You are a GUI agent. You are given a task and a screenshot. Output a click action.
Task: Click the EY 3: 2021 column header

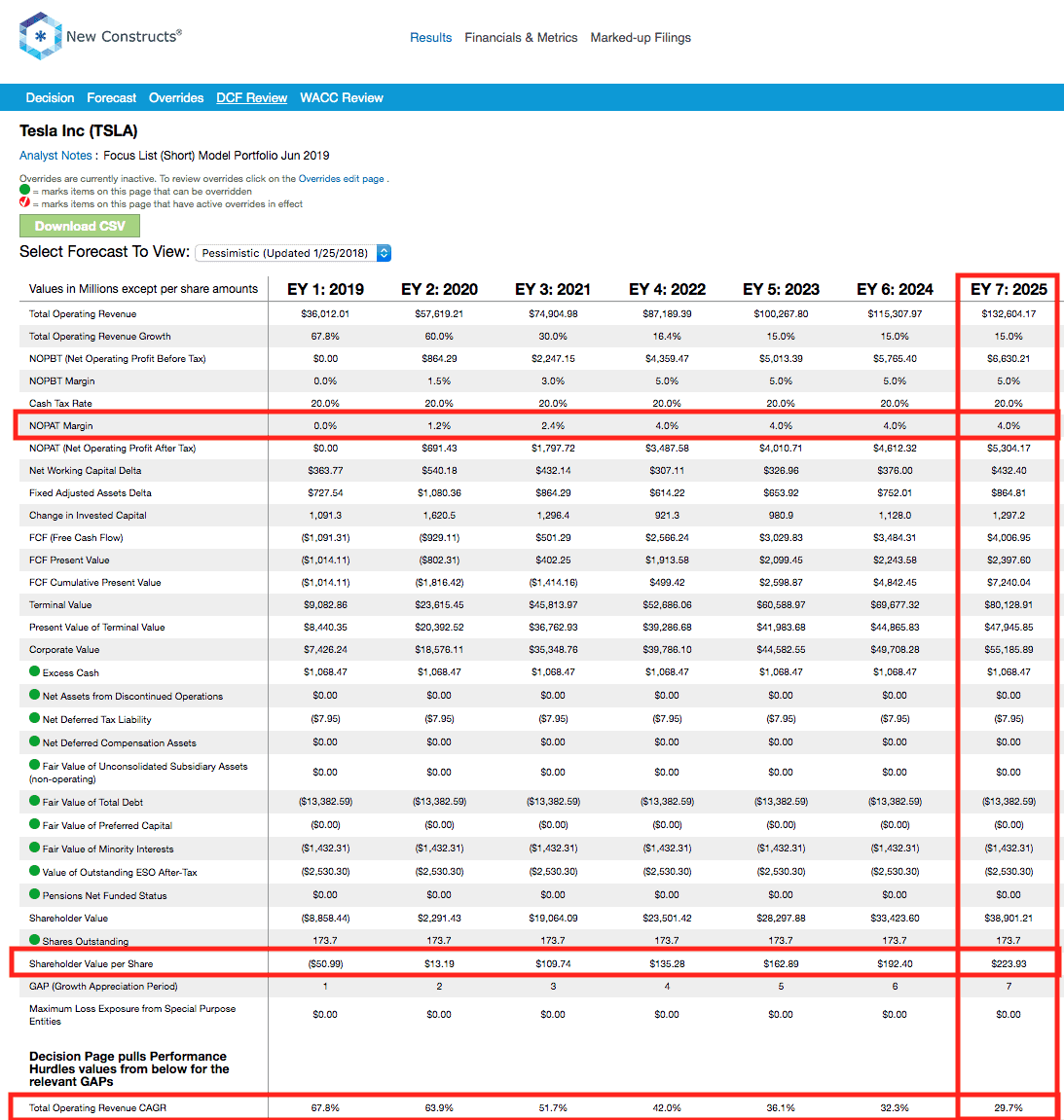pyautogui.click(x=553, y=289)
